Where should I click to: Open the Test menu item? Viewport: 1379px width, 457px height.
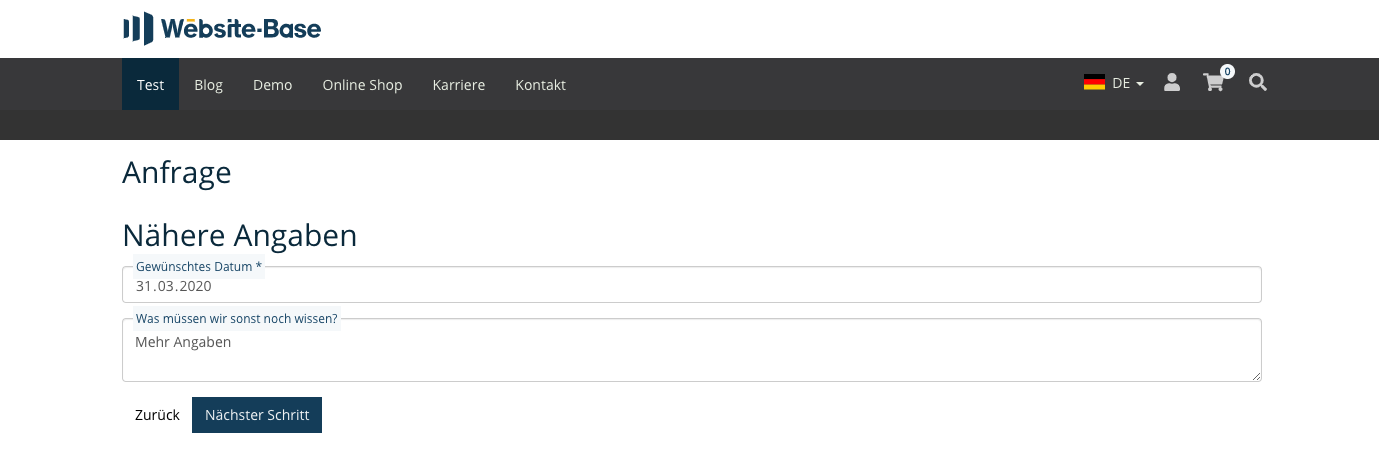pos(150,84)
